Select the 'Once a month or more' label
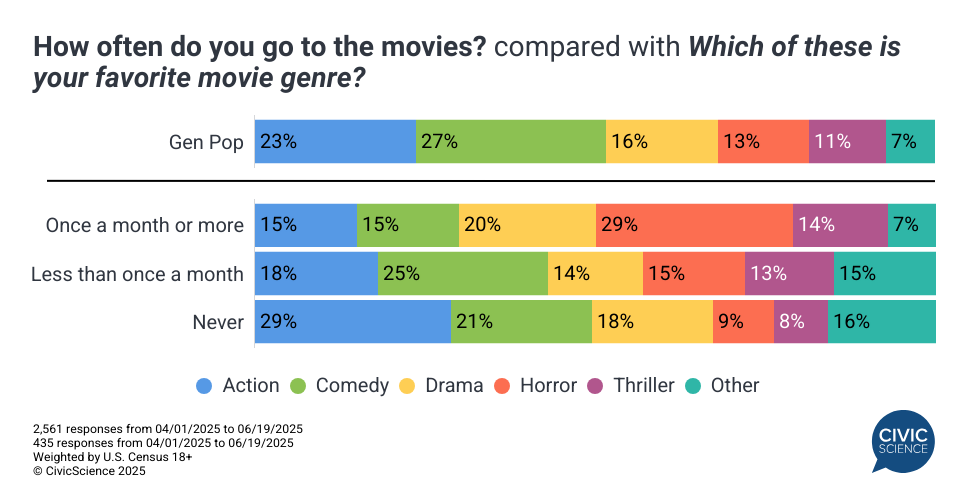 tap(145, 225)
